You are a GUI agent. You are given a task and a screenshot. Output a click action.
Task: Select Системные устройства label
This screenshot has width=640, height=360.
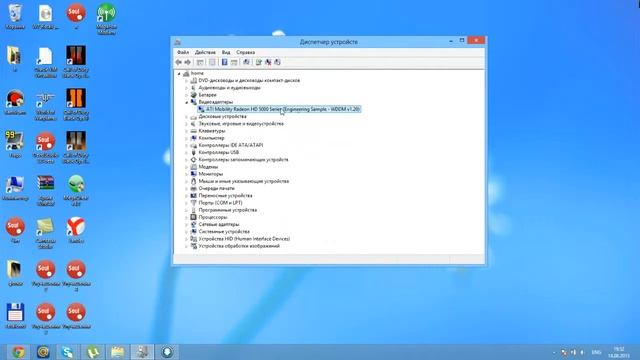tap(224, 232)
